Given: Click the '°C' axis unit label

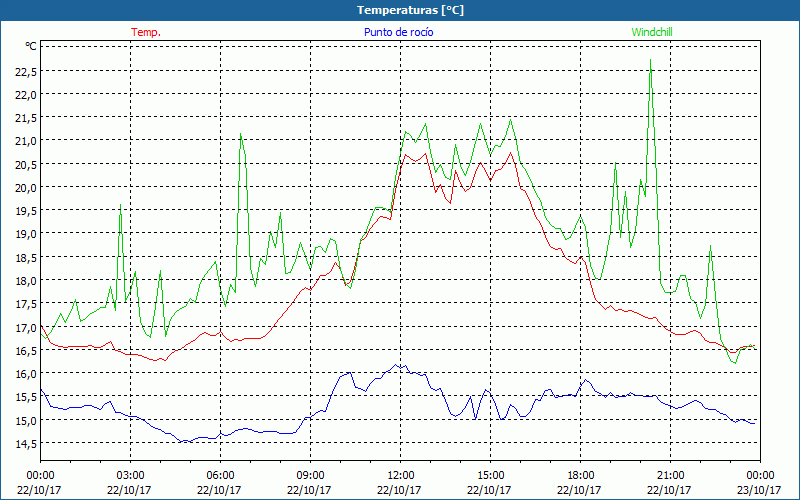Looking at the screenshot, I should [x=31, y=46].
